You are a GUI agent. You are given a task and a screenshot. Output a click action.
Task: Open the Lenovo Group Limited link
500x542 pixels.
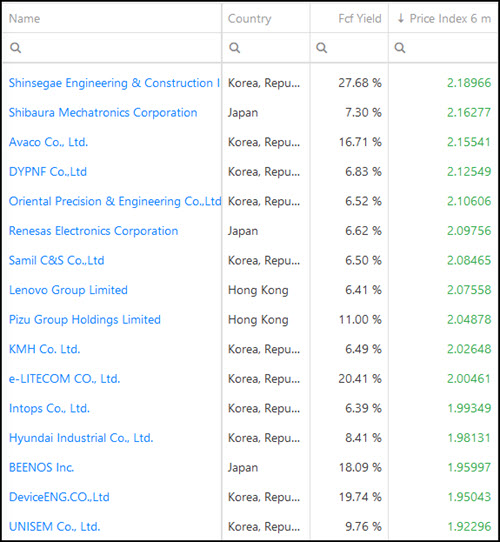click(x=68, y=290)
